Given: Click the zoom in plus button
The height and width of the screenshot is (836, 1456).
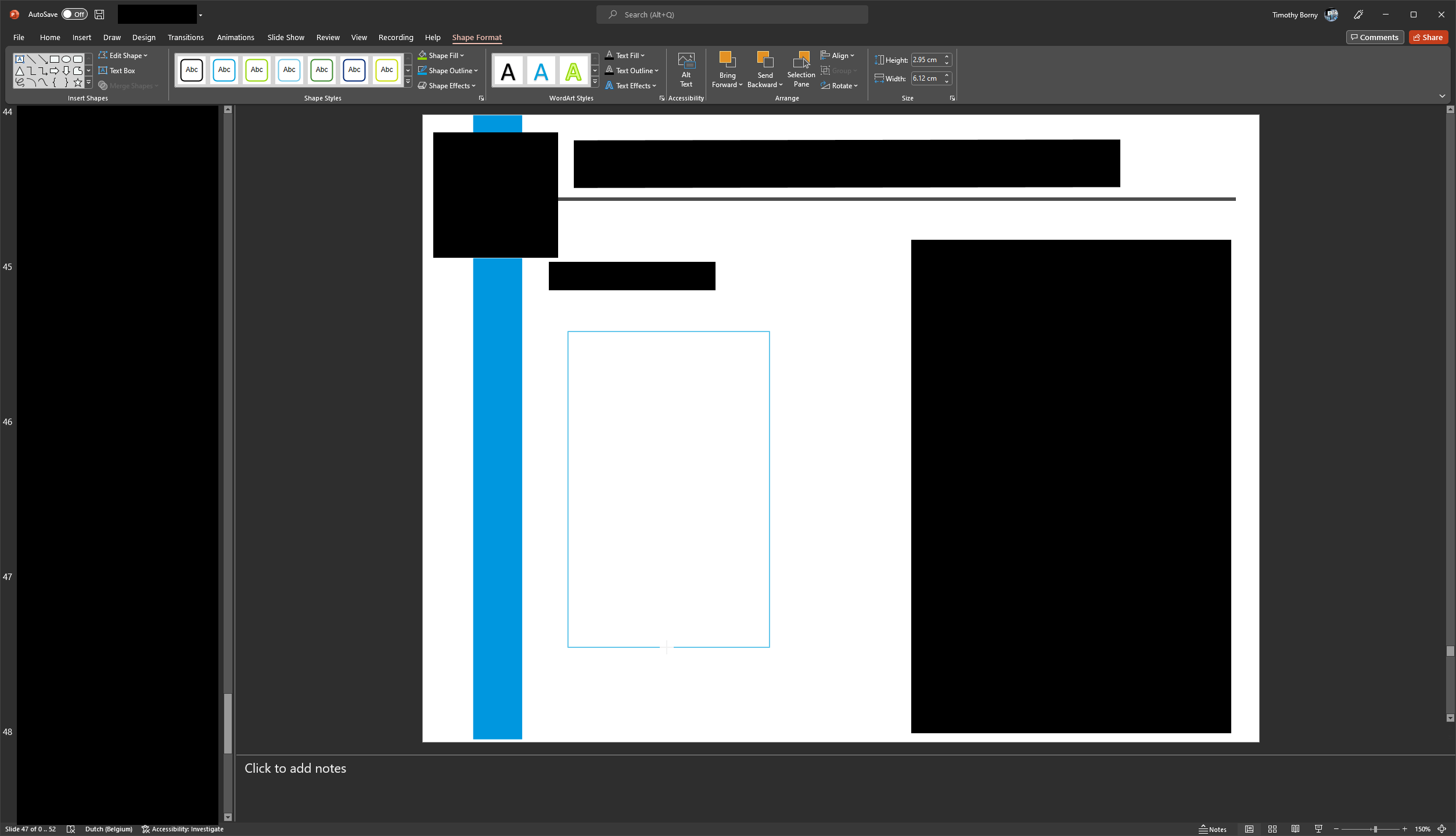Looking at the screenshot, I should [x=1404, y=829].
